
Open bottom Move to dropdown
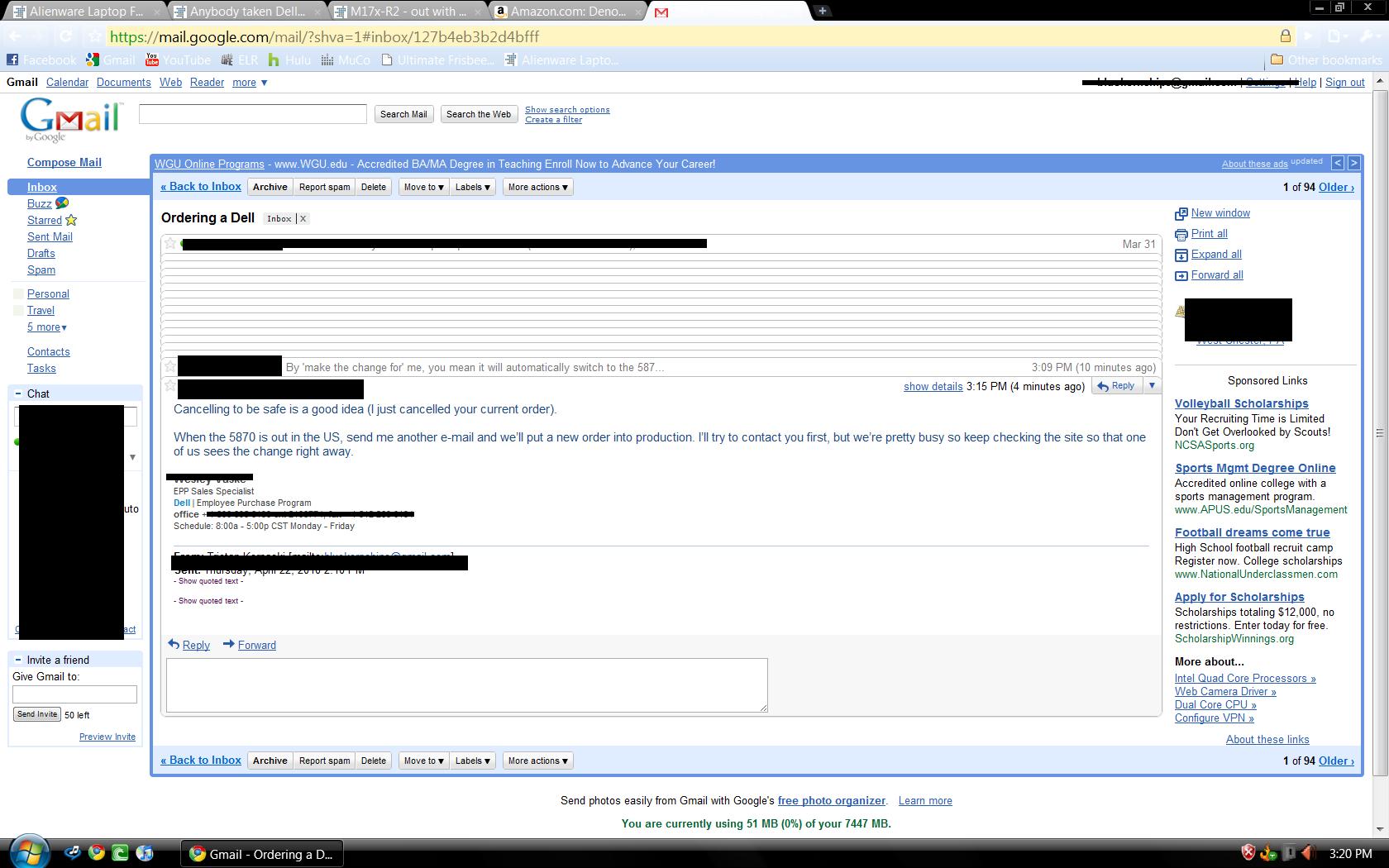pyautogui.click(x=423, y=761)
